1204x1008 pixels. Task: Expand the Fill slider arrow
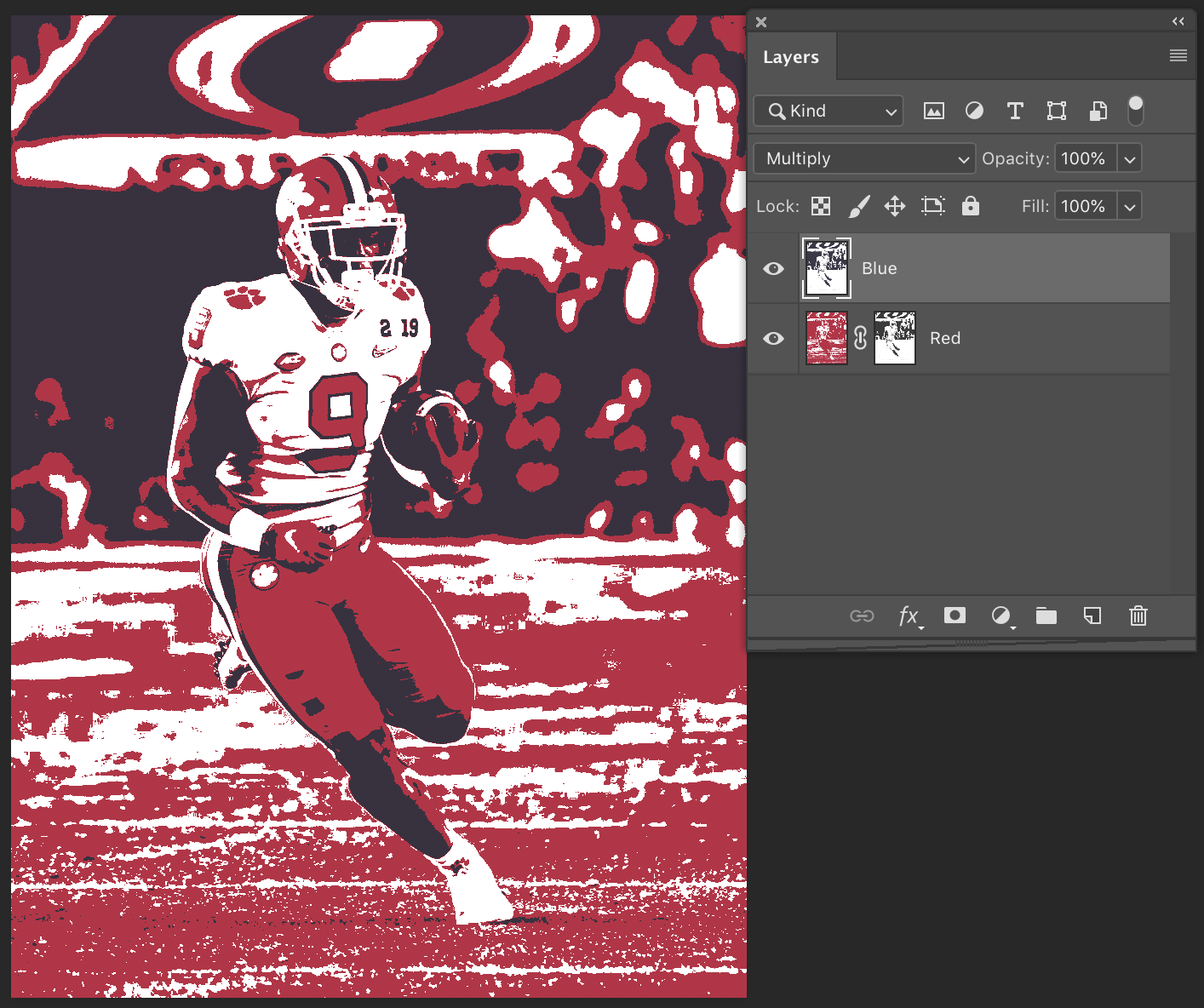1130,206
